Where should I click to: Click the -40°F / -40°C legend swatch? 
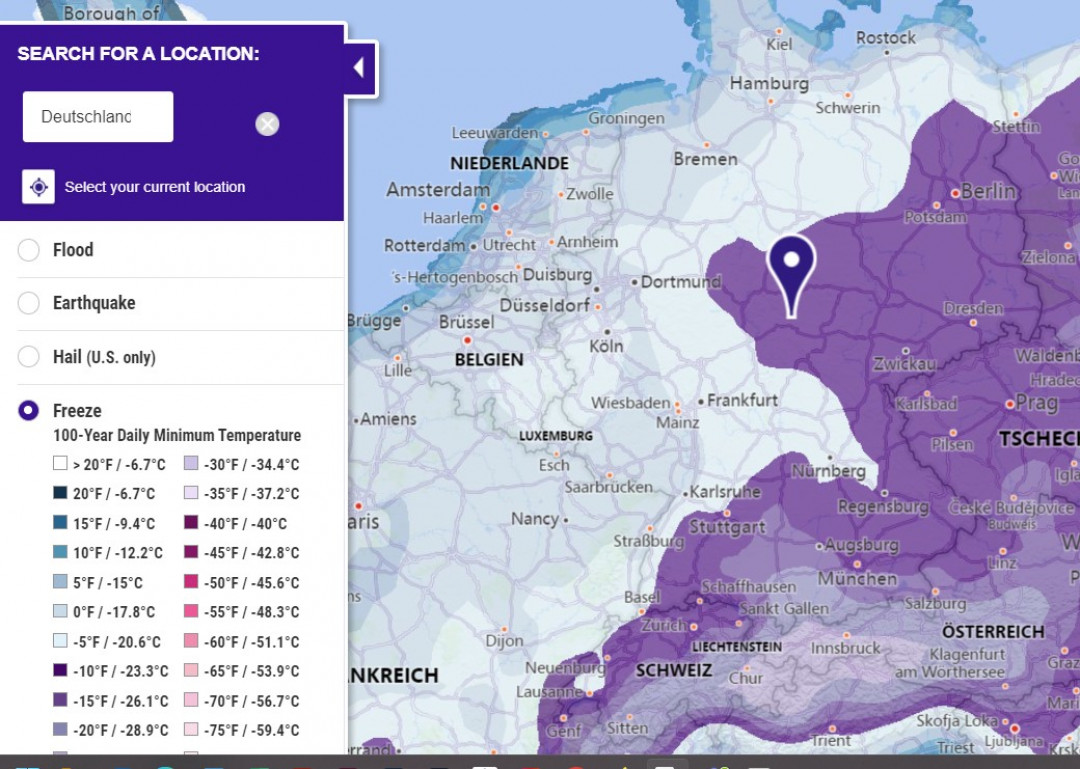click(191, 522)
